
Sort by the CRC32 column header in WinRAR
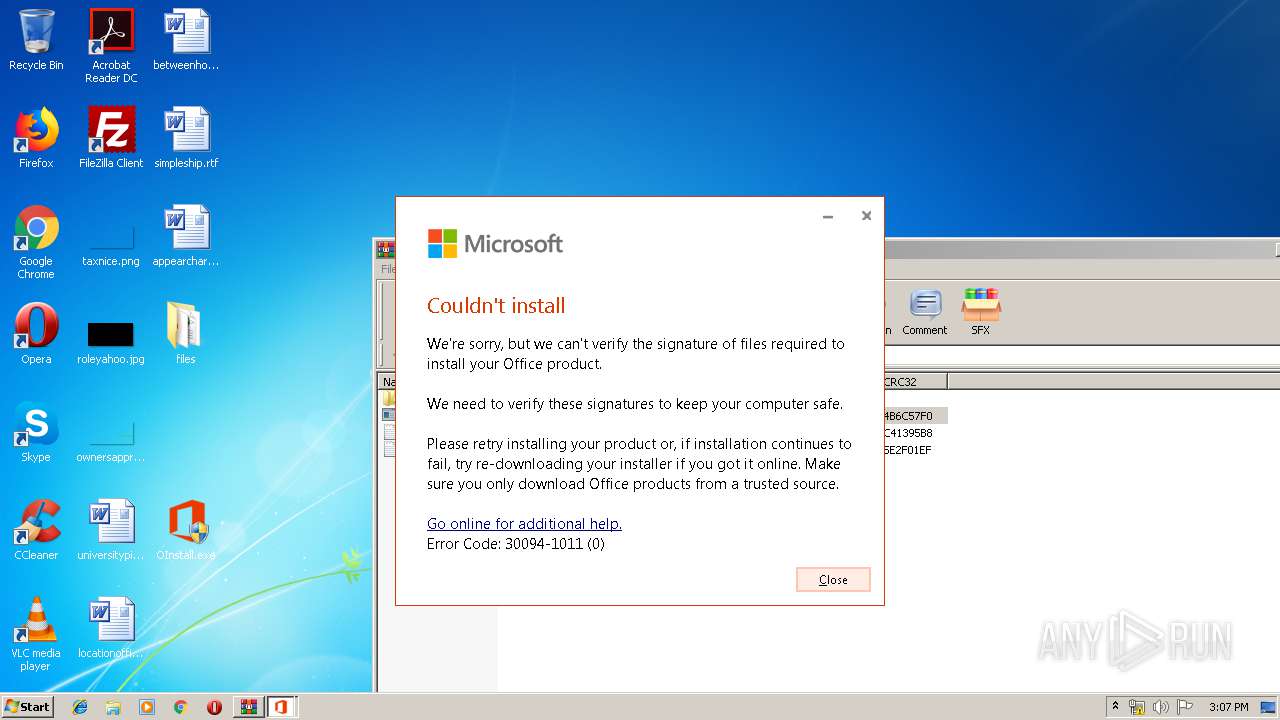[913, 382]
